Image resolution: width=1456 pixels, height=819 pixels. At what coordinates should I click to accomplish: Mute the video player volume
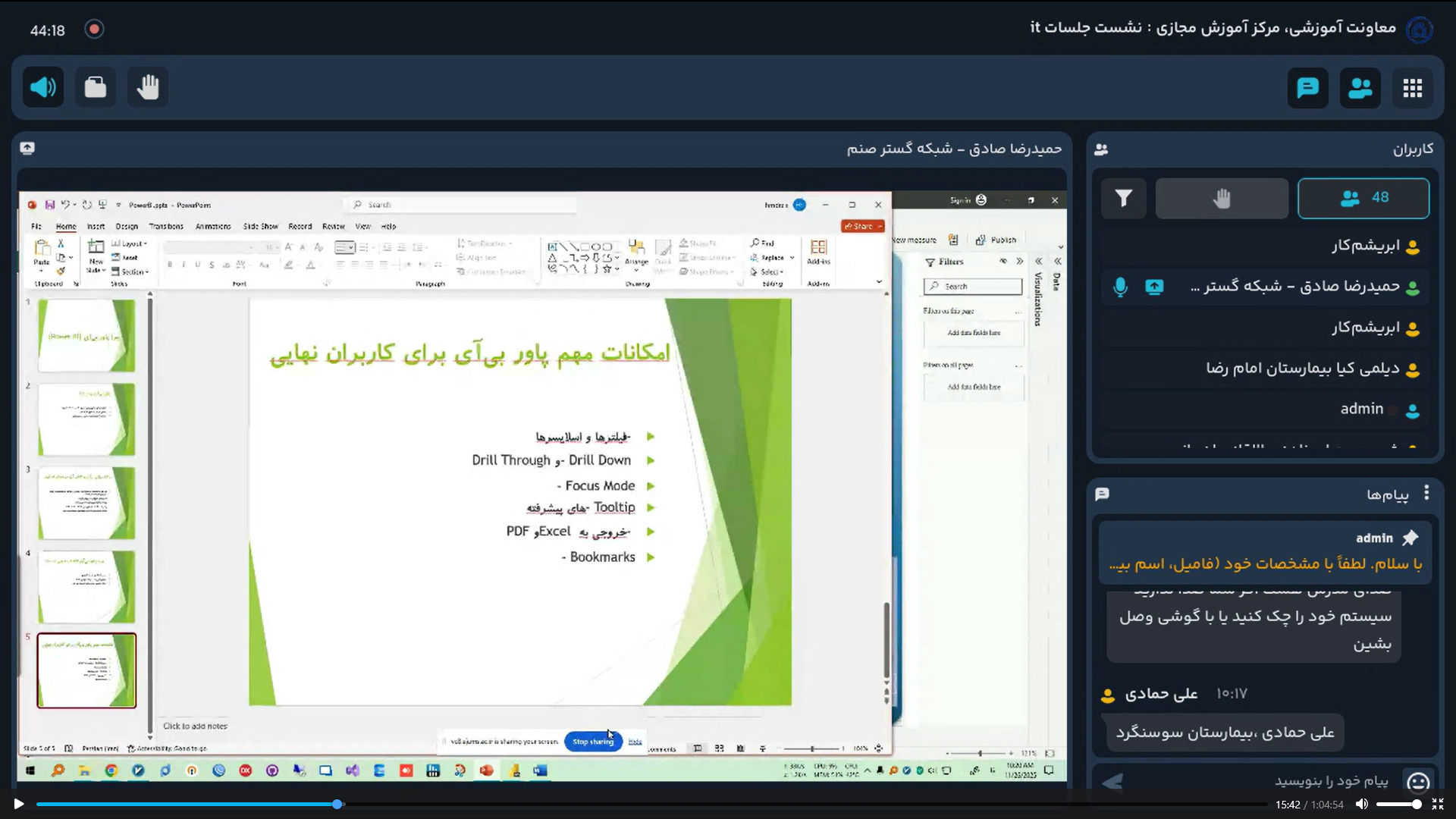(x=1362, y=804)
